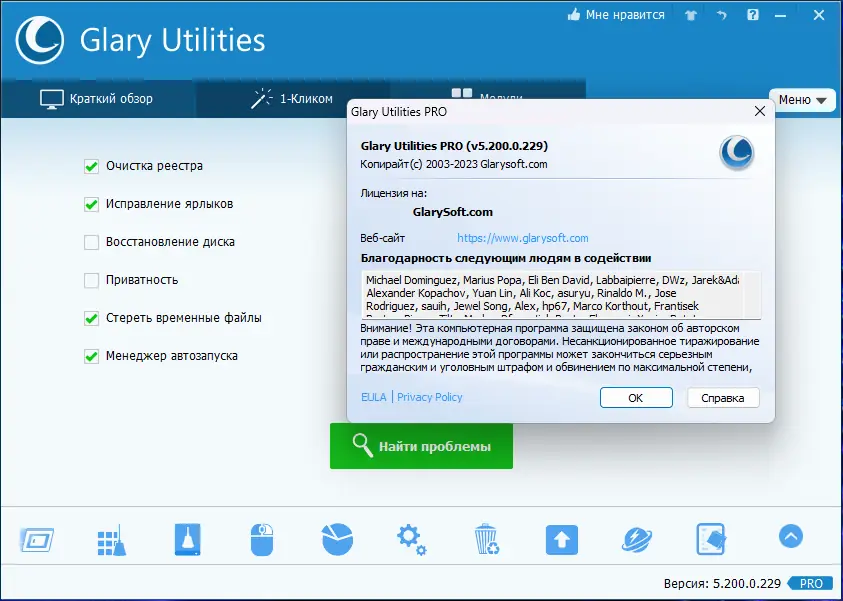Click inside the contributors credits text box
This screenshot has height=601, width=843.
click(555, 291)
